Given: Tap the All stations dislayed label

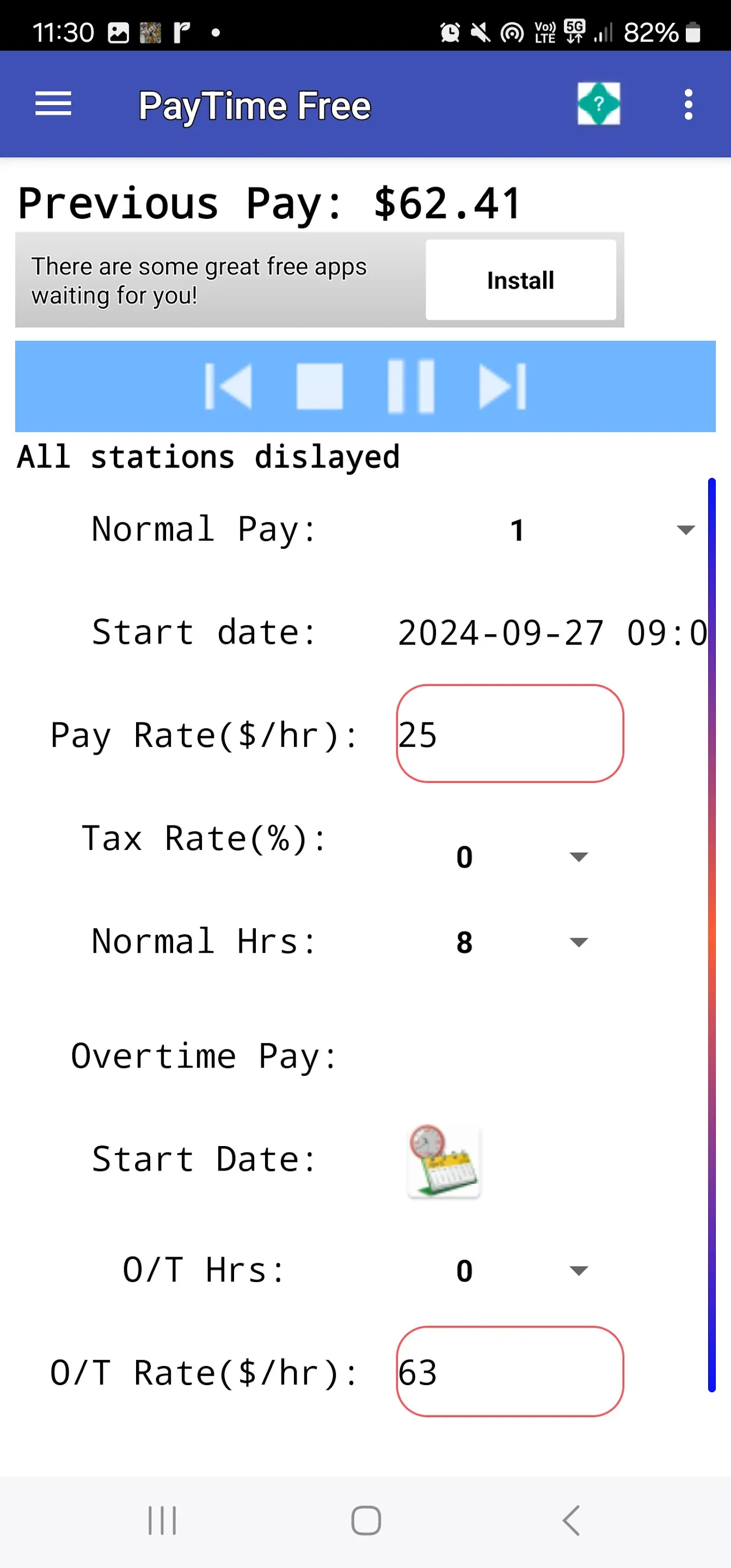Looking at the screenshot, I should (208, 457).
